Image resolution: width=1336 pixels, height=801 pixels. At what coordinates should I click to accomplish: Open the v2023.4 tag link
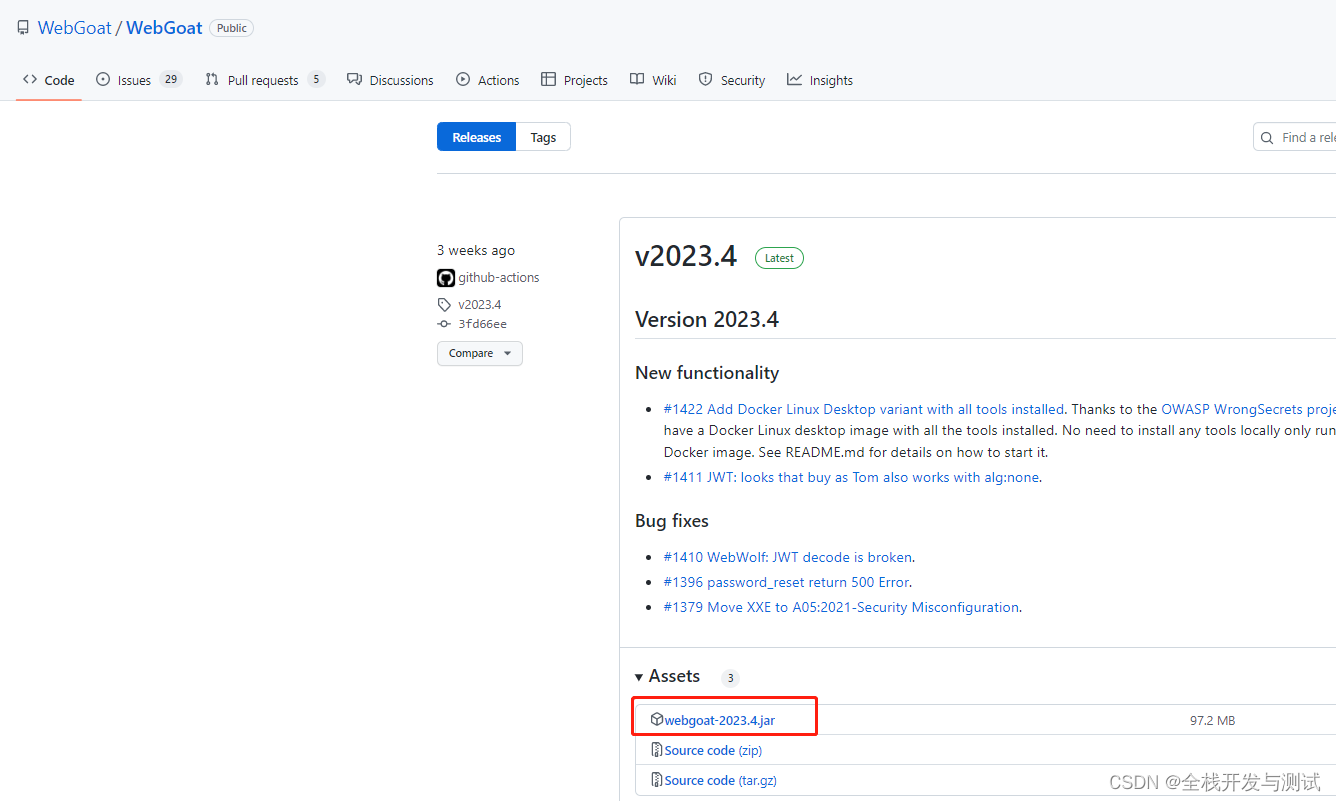[480, 304]
